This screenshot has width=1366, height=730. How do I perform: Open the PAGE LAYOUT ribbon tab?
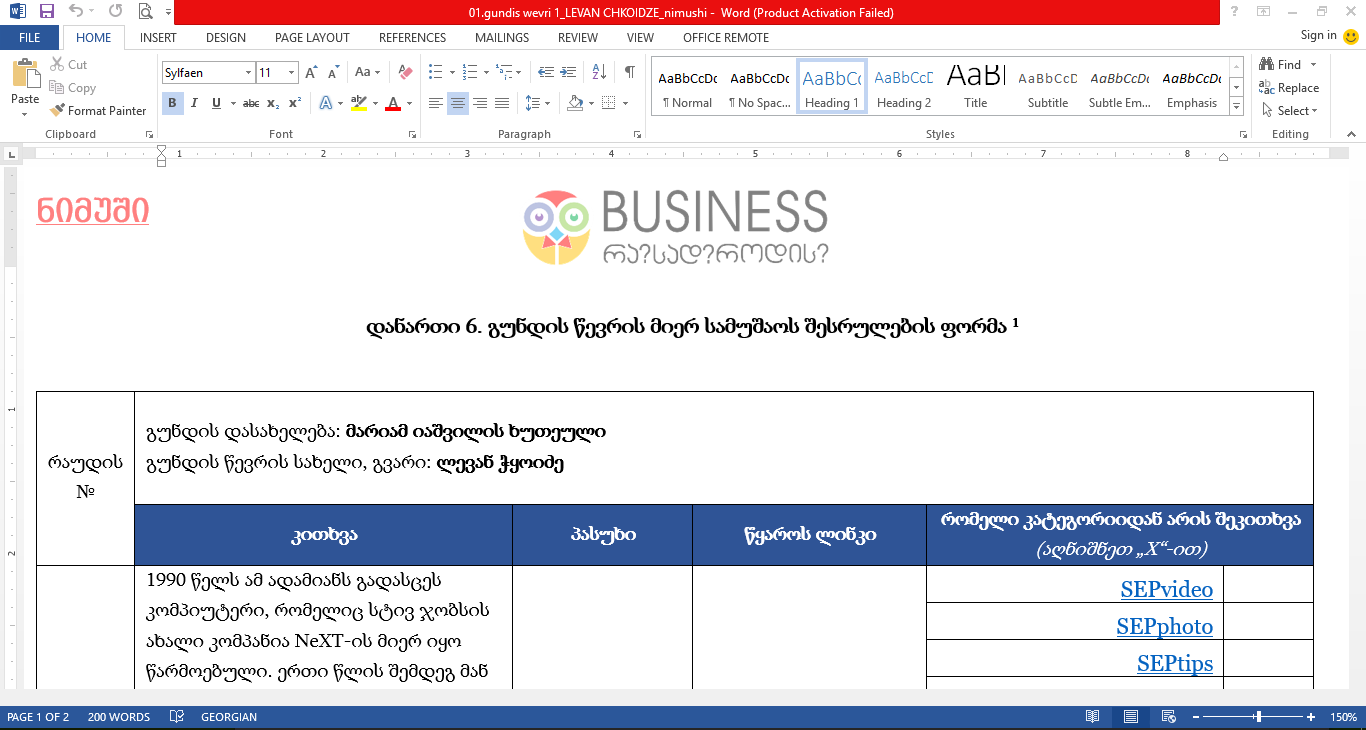tap(312, 38)
